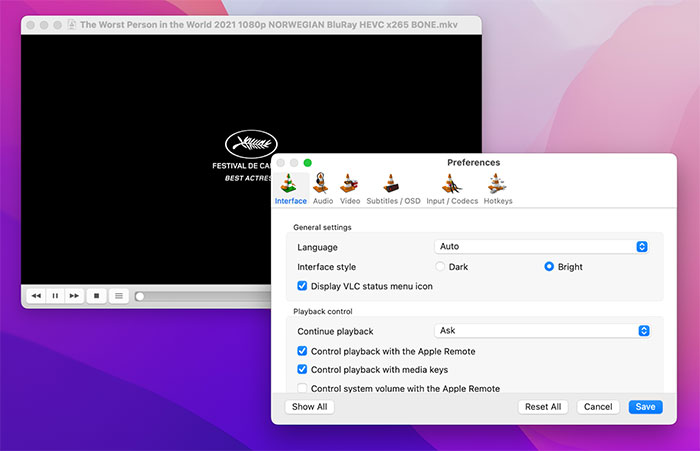Toggle the playlist view button
The image size is (700, 451).
coord(119,296)
